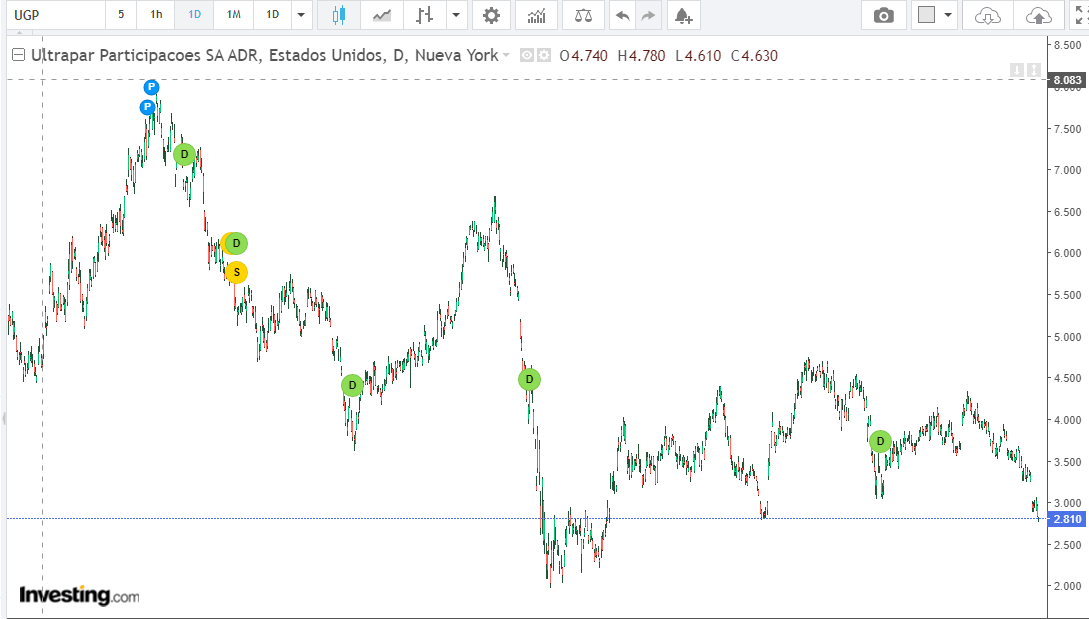Click the blue 2.810 current price label

pyautogui.click(x=1067, y=519)
